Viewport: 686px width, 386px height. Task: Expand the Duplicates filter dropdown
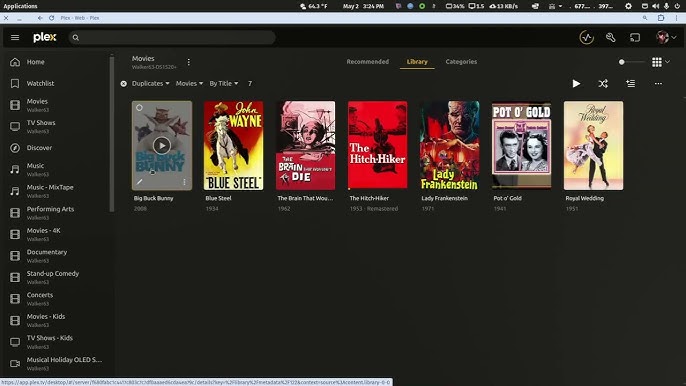coord(150,84)
